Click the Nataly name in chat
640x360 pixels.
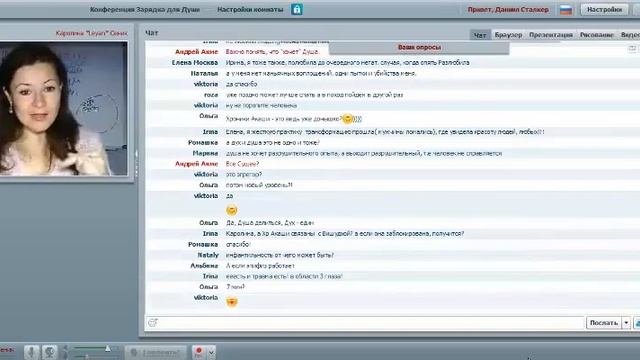(208, 255)
